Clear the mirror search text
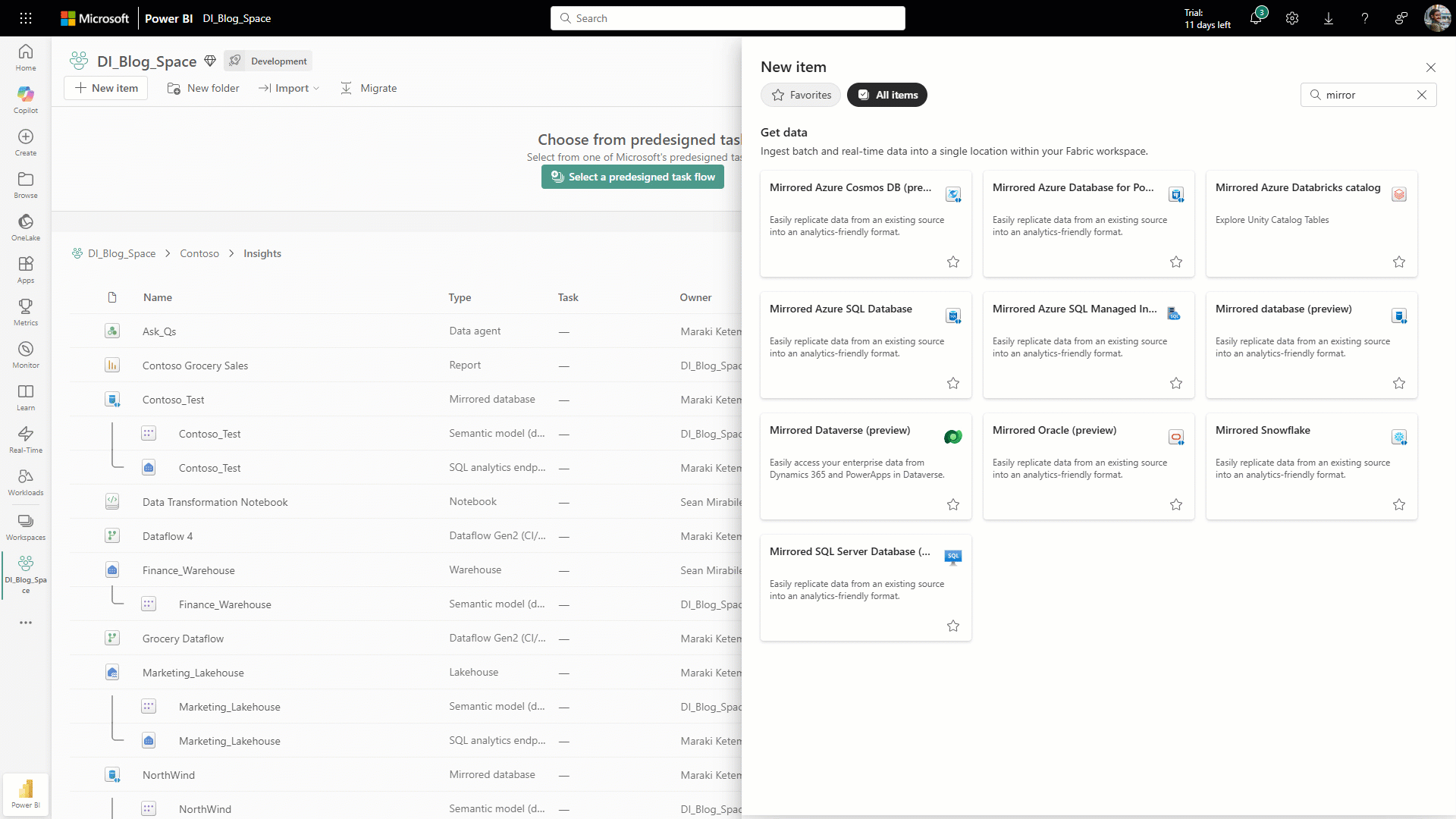 pos(1422,95)
